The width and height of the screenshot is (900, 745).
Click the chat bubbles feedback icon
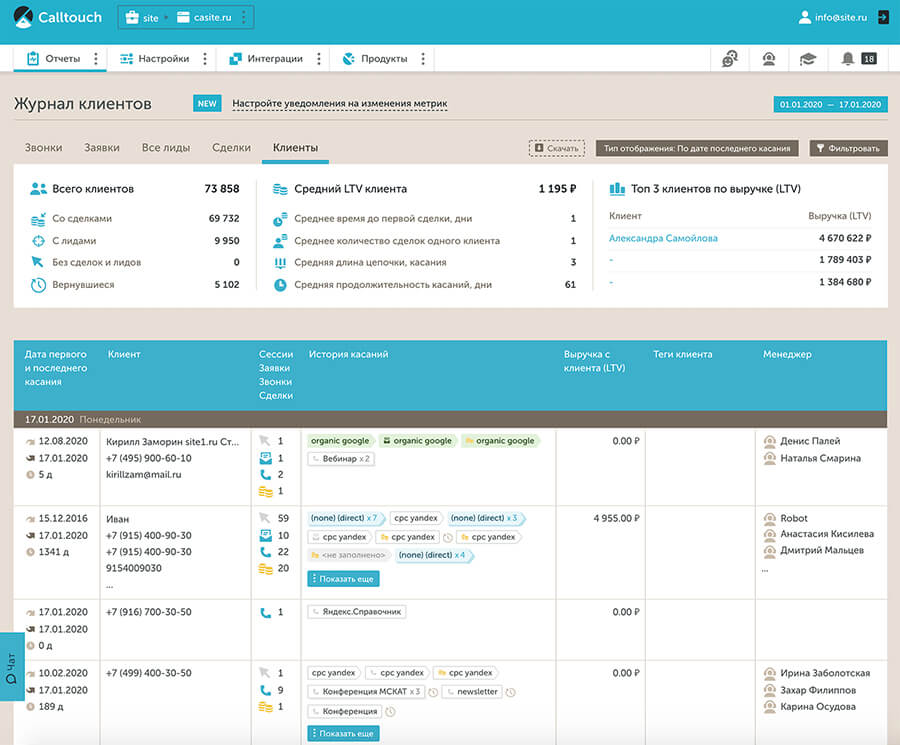click(731, 59)
